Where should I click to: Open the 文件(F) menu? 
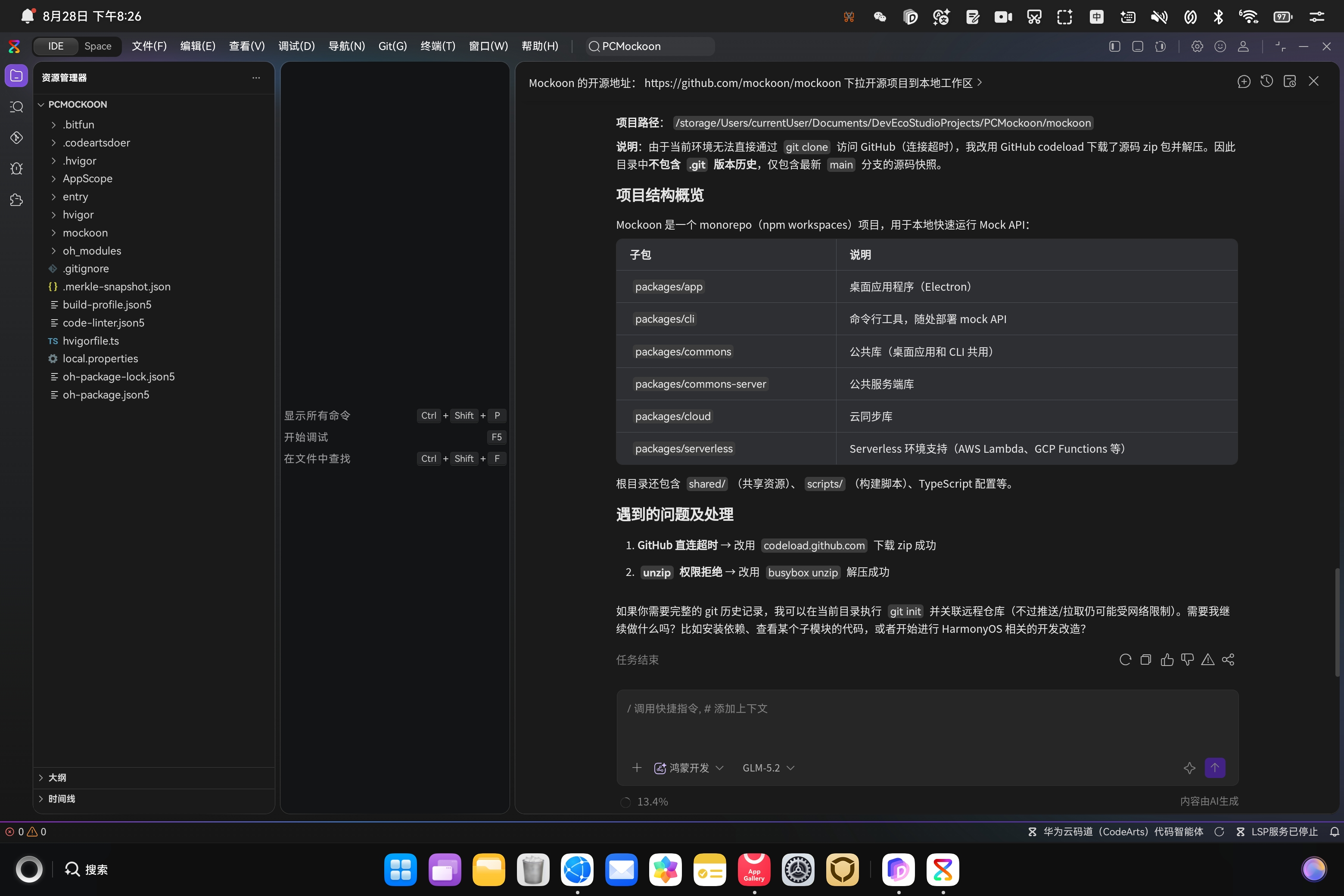[x=149, y=46]
